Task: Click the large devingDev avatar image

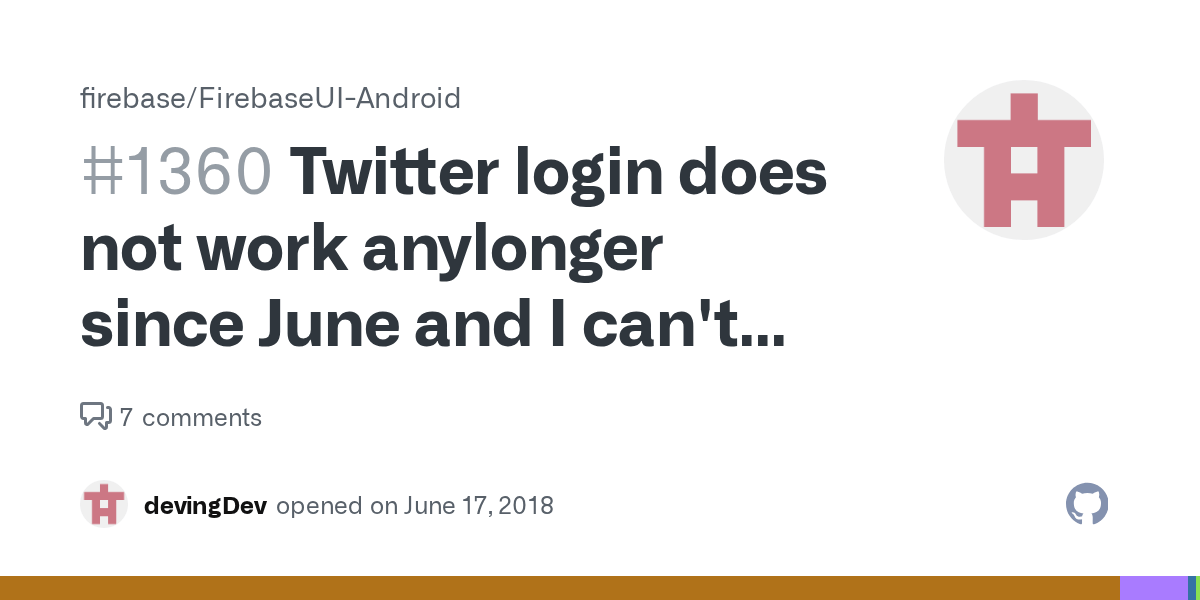Action: point(1023,160)
